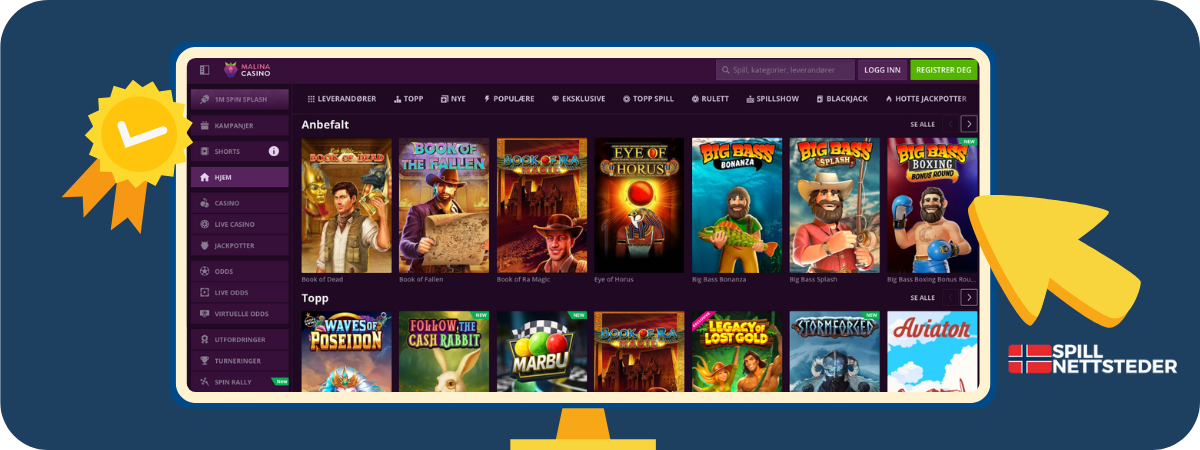Click the green Registrer Deg button
1200x450 pixels.
(x=943, y=70)
